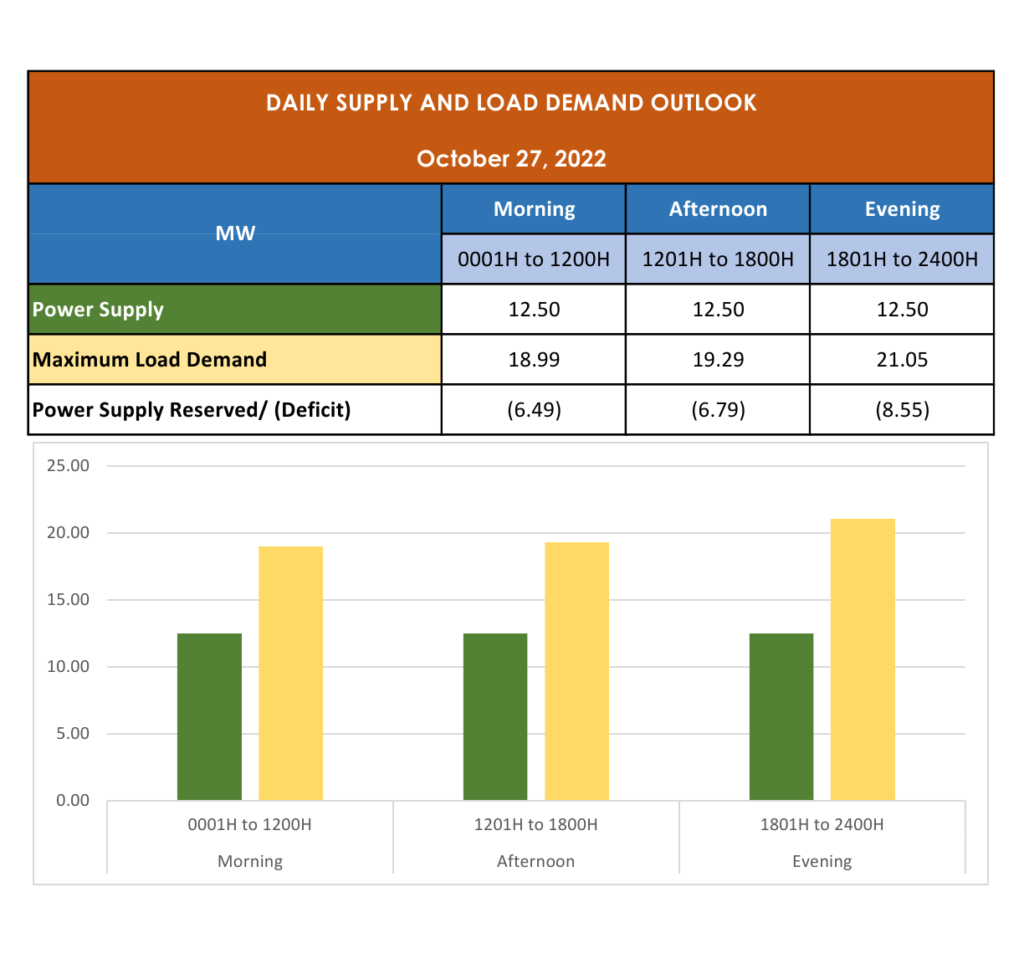The height and width of the screenshot is (964, 1024).
Task: Click the yellow Afternoon bar in chart
Action: pyautogui.click(x=577, y=671)
